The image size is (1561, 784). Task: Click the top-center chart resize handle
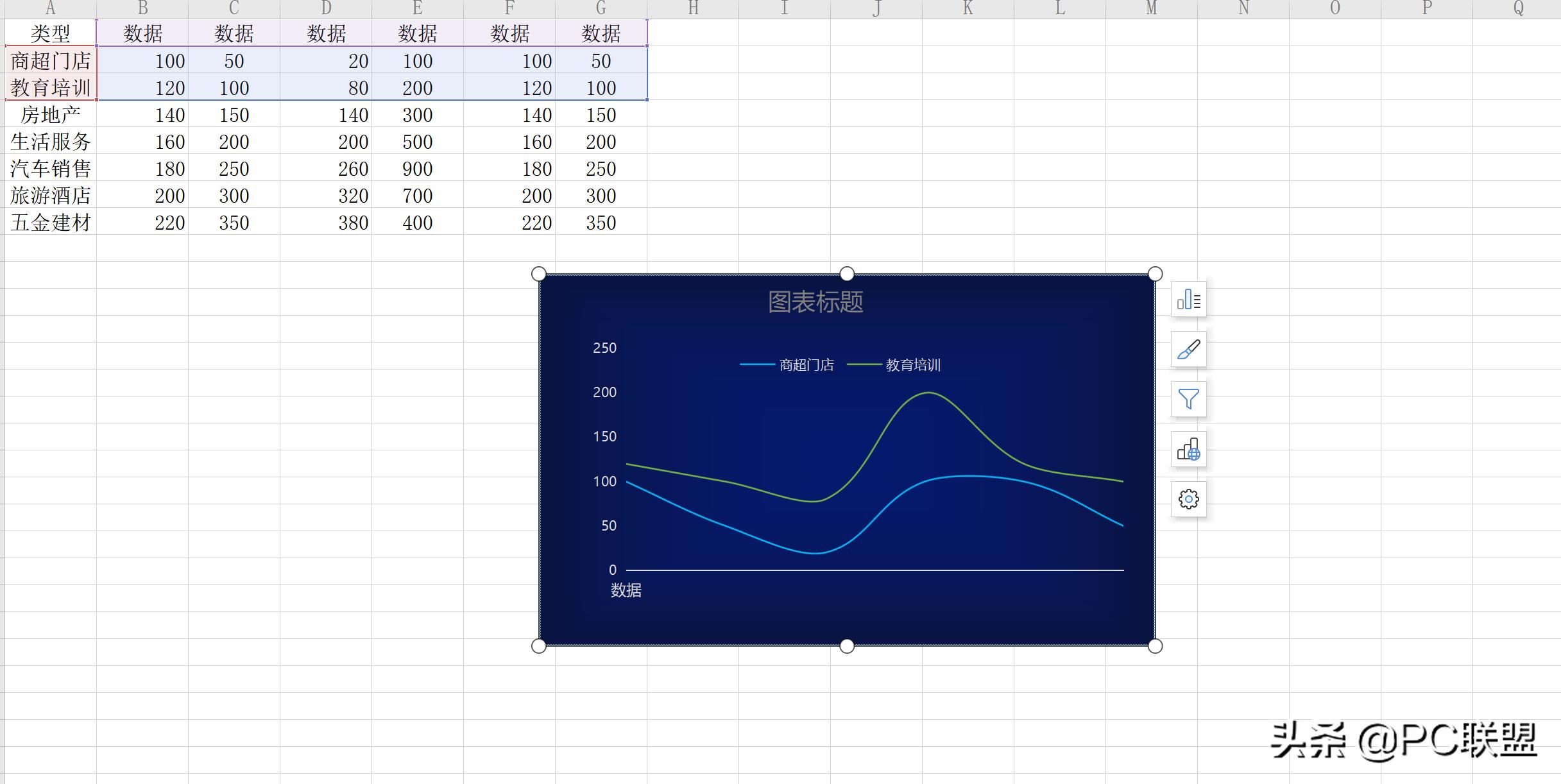pyautogui.click(x=847, y=274)
